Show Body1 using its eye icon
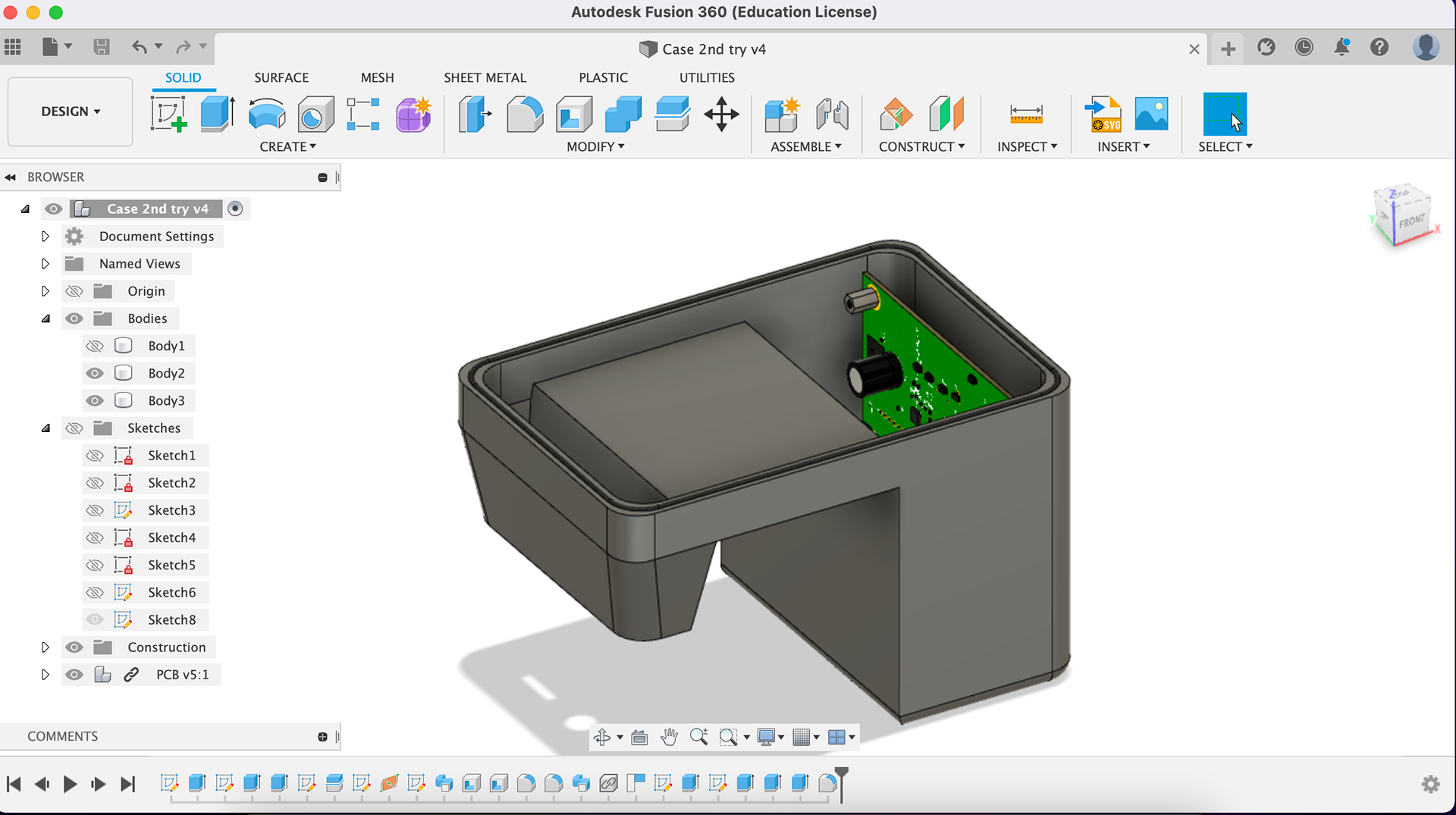Viewport: 1456px width, 815px height. [x=95, y=346]
